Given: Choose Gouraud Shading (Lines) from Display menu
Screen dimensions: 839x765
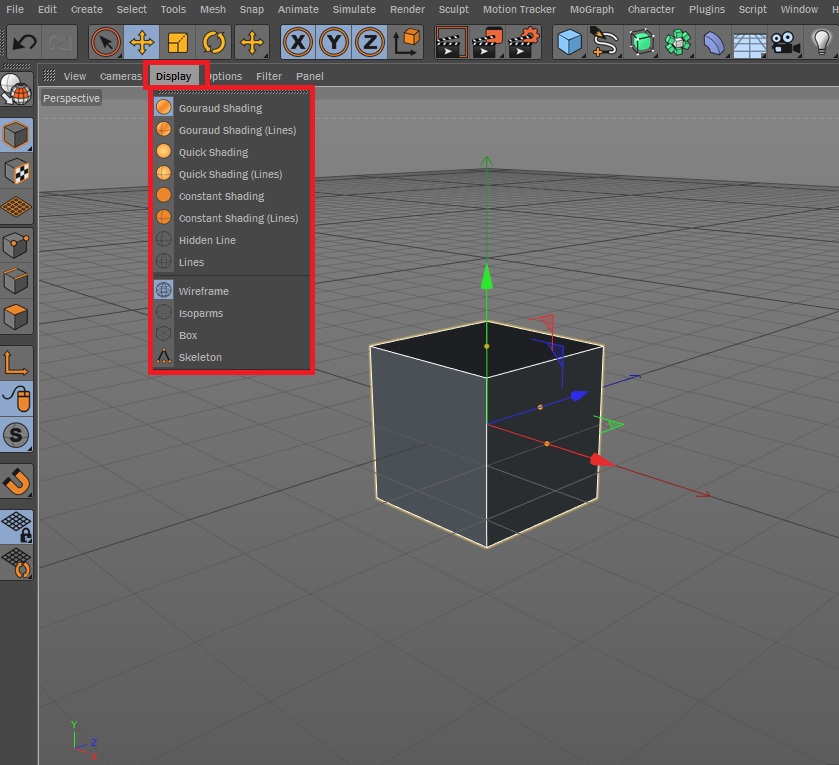Looking at the screenshot, I should (237, 130).
